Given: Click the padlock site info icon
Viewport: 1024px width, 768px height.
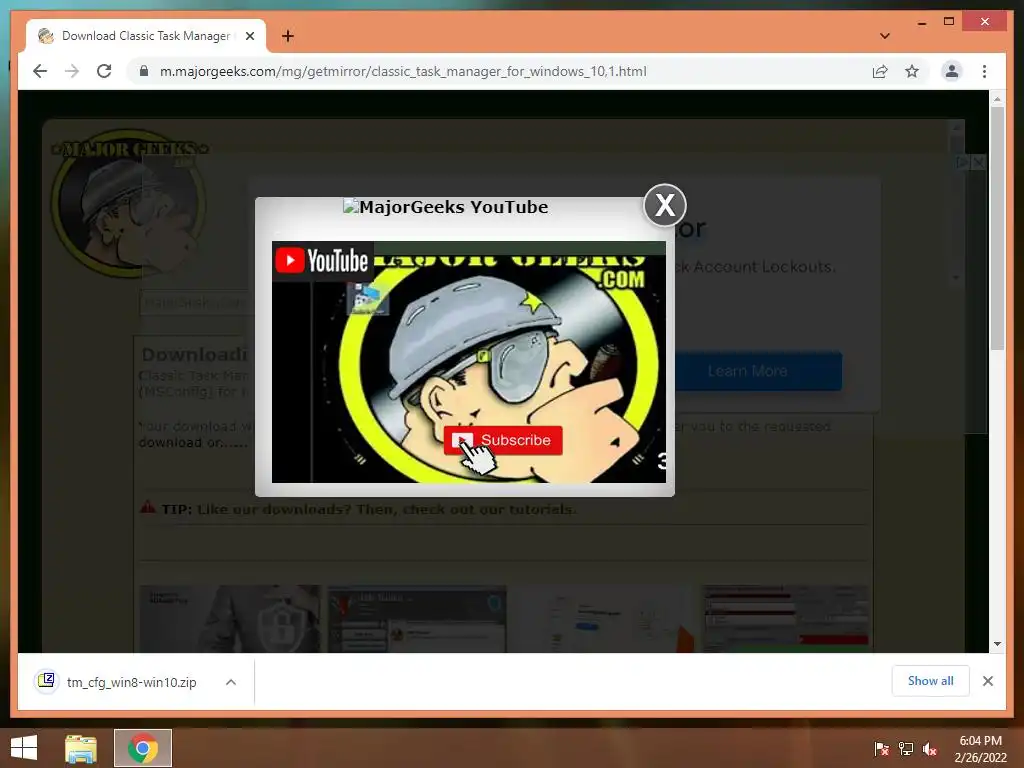Looking at the screenshot, I should pyautogui.click(x=144, y=71).
